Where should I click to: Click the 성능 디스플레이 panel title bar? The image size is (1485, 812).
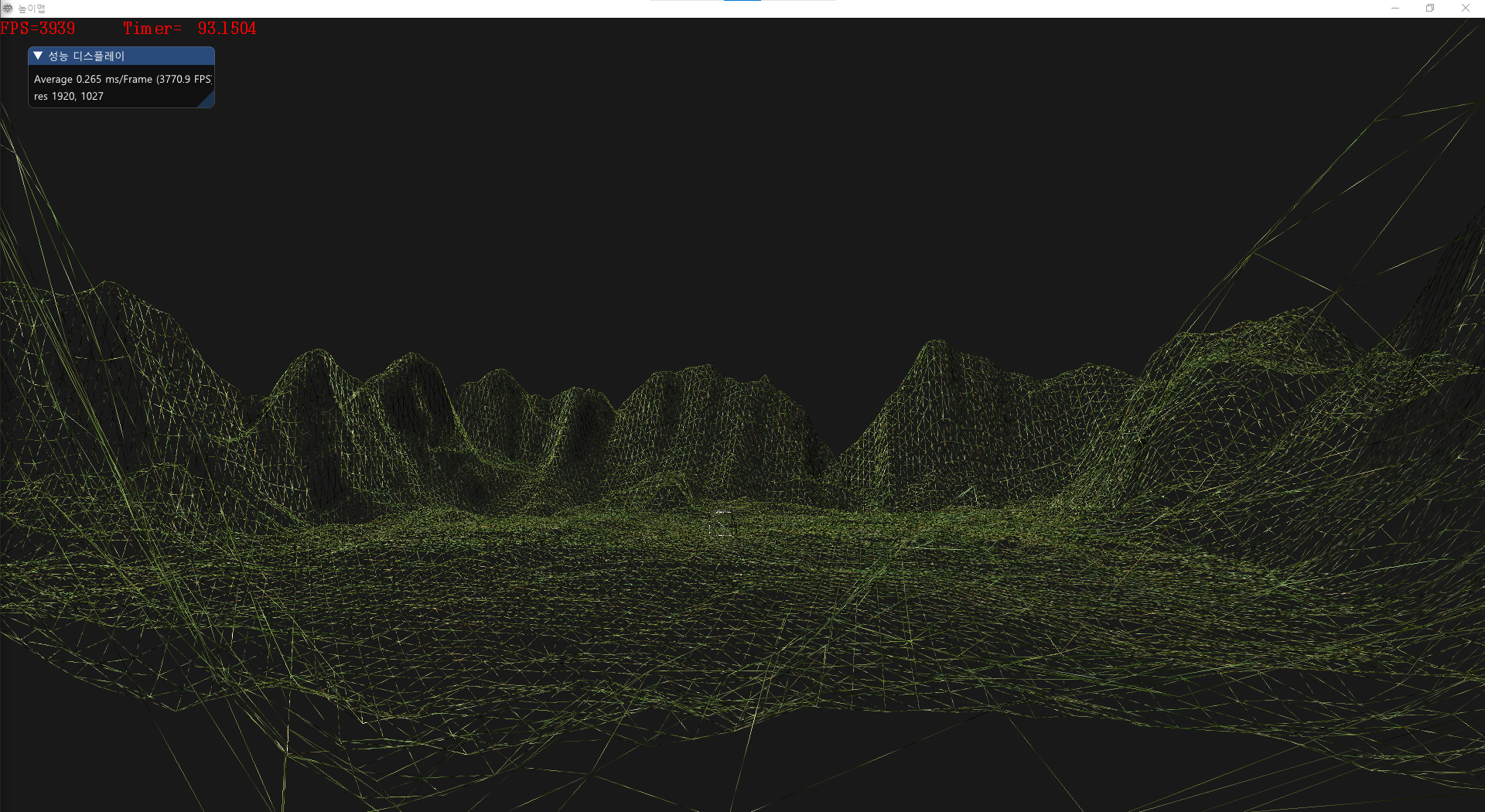tap(121, 56)
